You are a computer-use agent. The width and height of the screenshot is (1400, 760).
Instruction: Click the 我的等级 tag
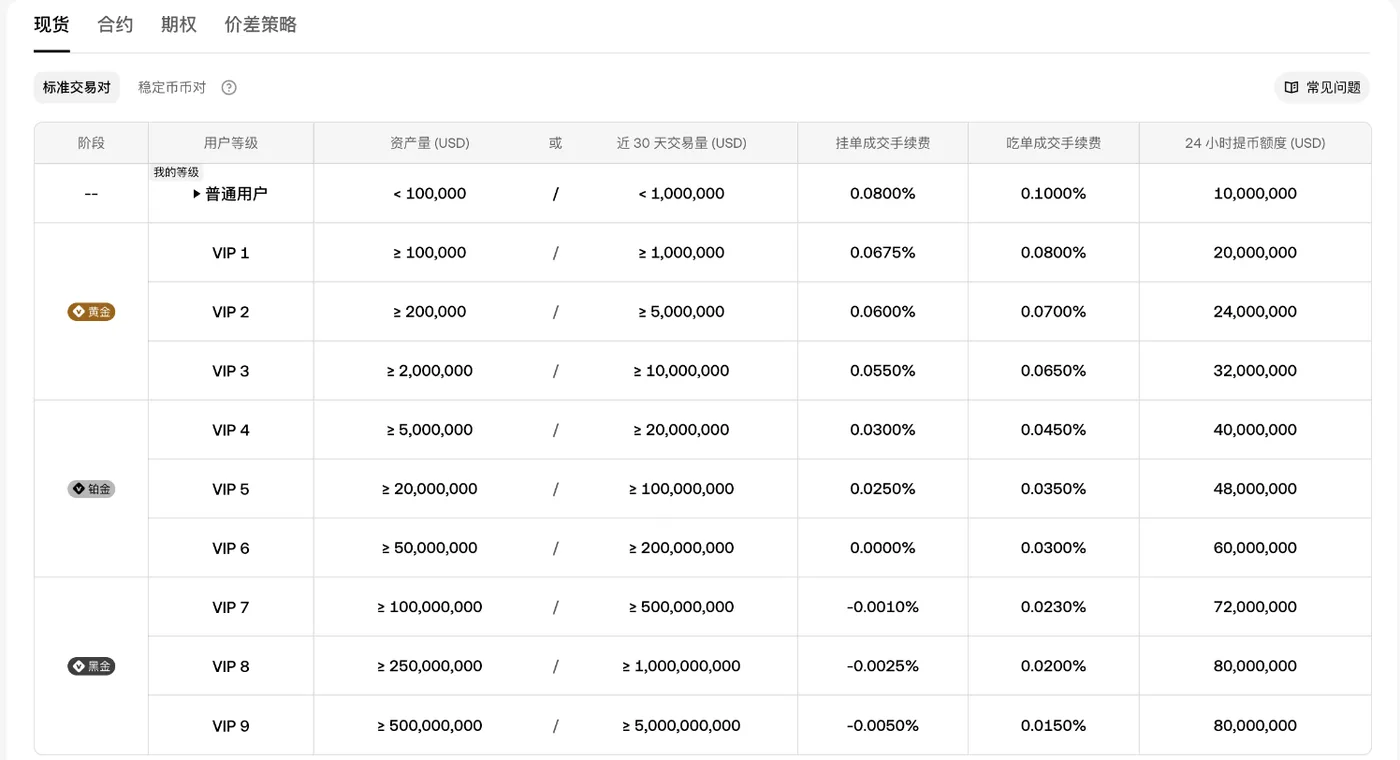click(x=176, y=172)
